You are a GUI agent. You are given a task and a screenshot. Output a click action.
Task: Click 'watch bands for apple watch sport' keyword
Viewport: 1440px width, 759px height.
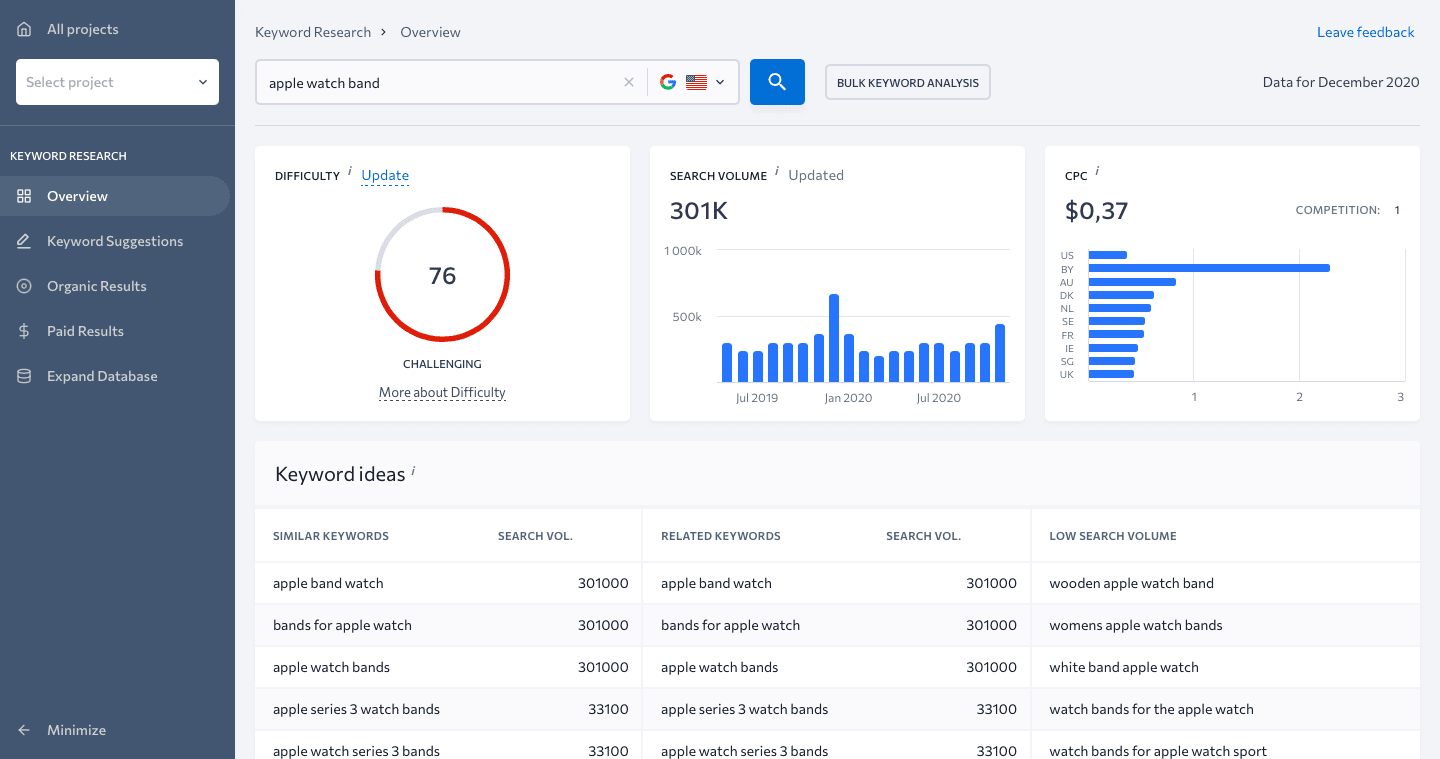coord(1158,751)
